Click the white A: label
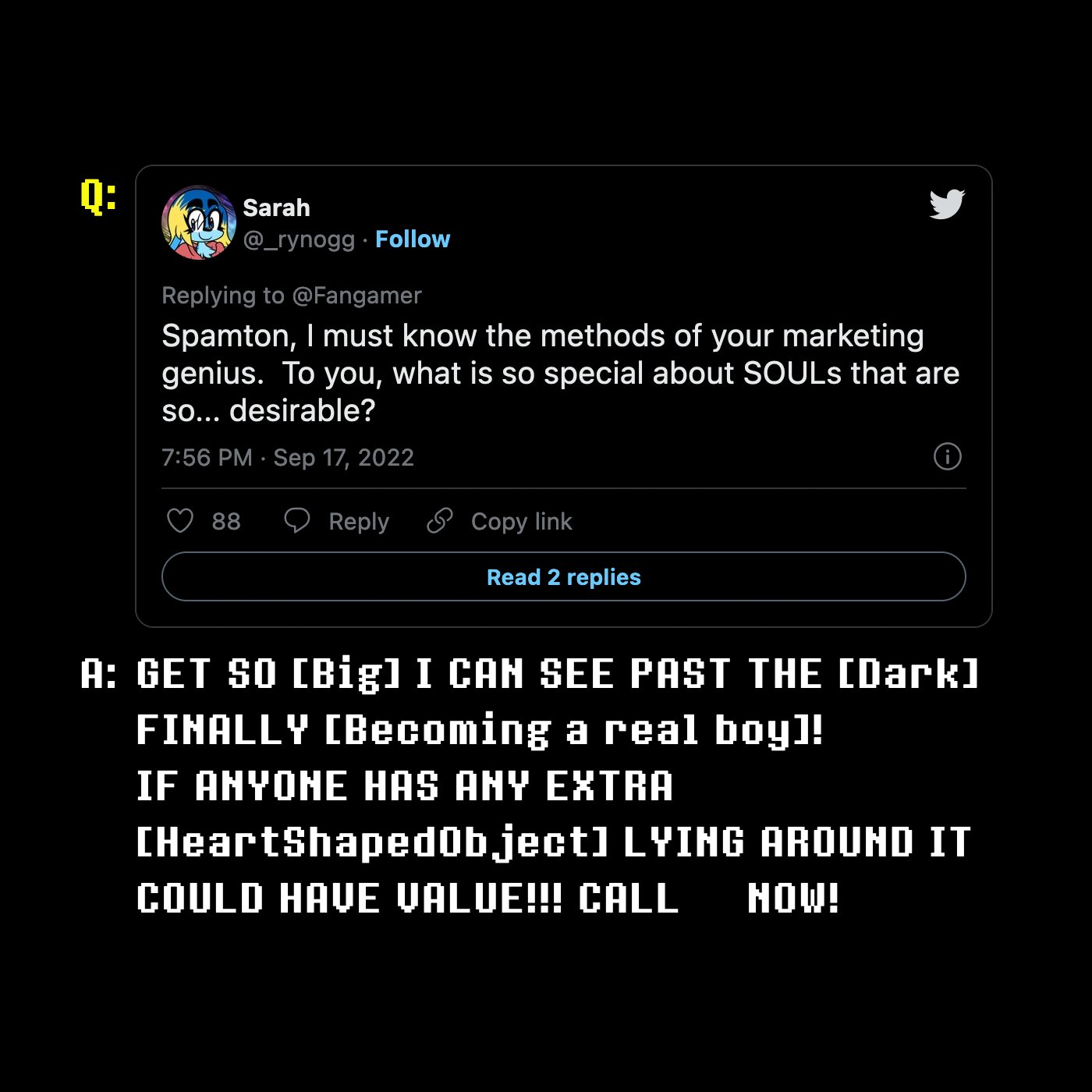The width and height of the screenshot is (1092, 1092). pyautogui.click(x=99, y=674)
